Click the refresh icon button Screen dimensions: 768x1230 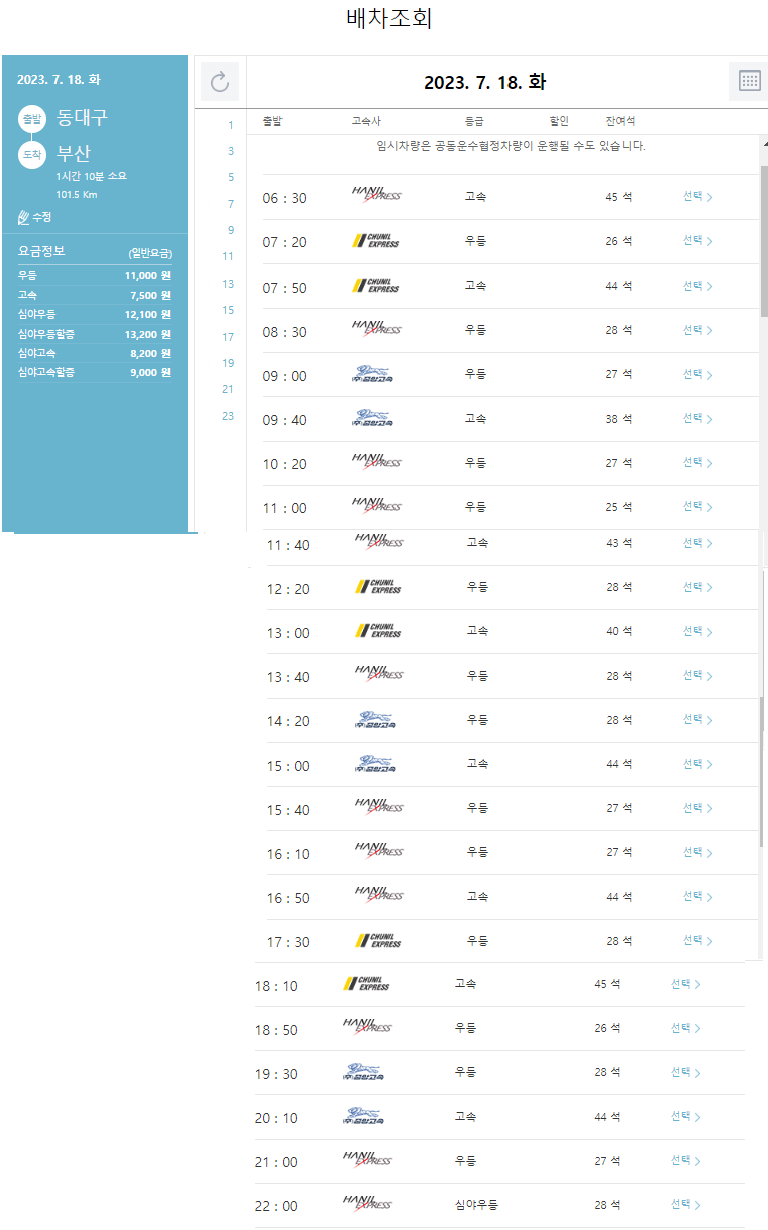point(220,82)
